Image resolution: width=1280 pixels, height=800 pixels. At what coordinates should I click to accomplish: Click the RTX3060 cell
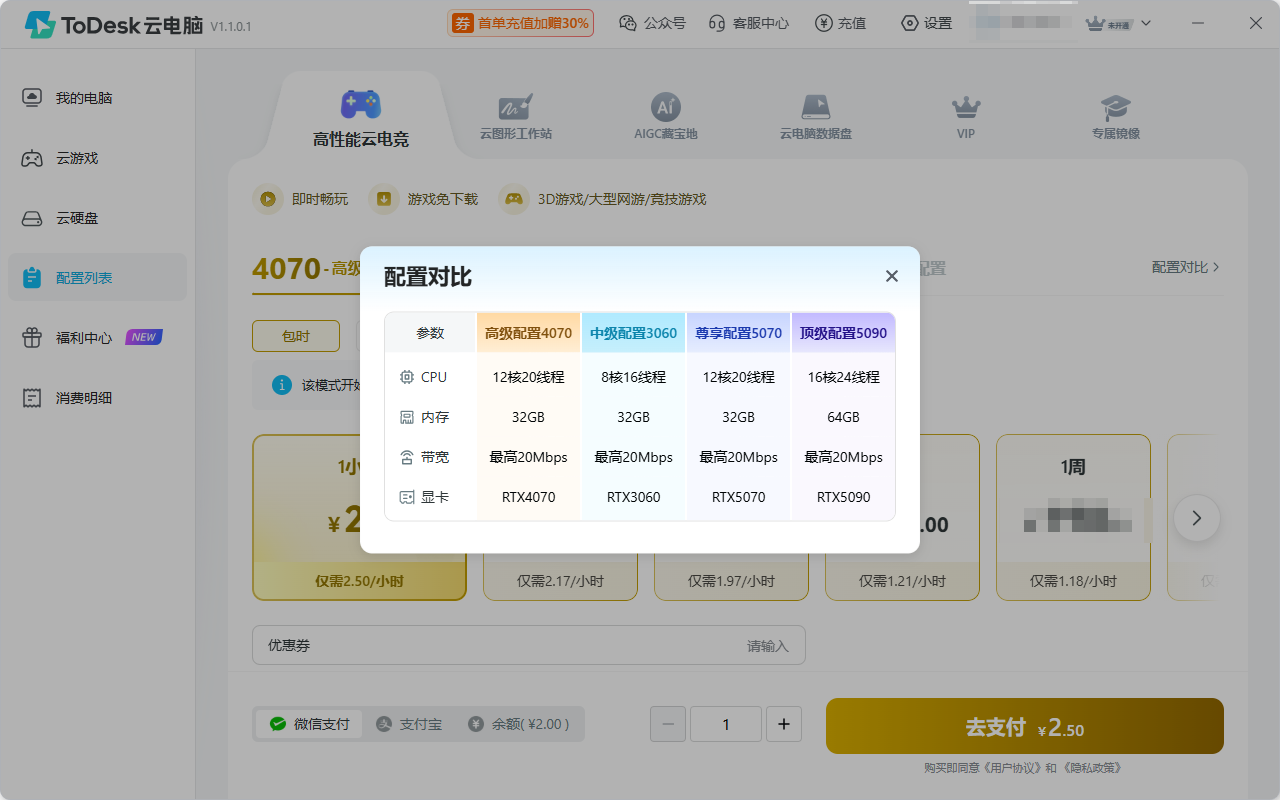[633, 497]
